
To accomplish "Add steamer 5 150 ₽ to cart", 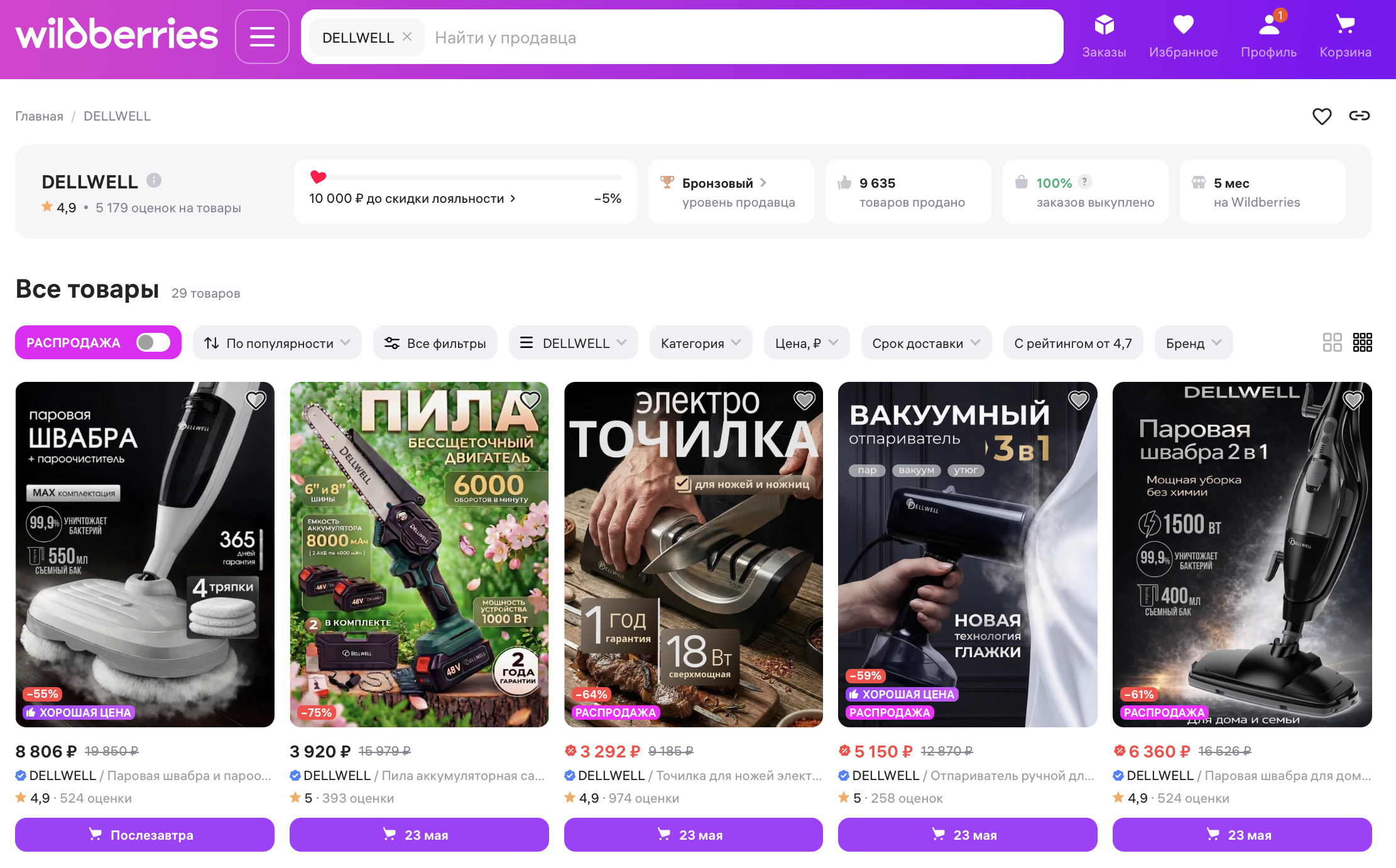I will pos(968,835).
